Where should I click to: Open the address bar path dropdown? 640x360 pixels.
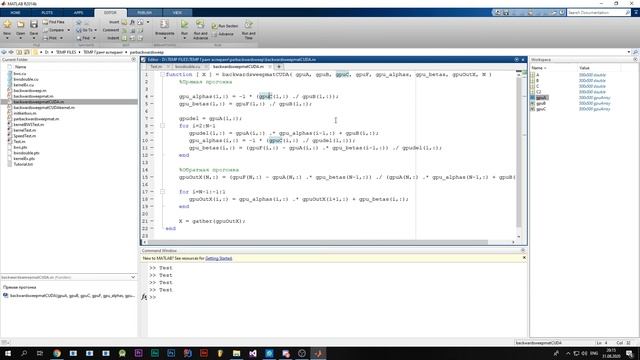pyautogui.click(x=629, y=52)
